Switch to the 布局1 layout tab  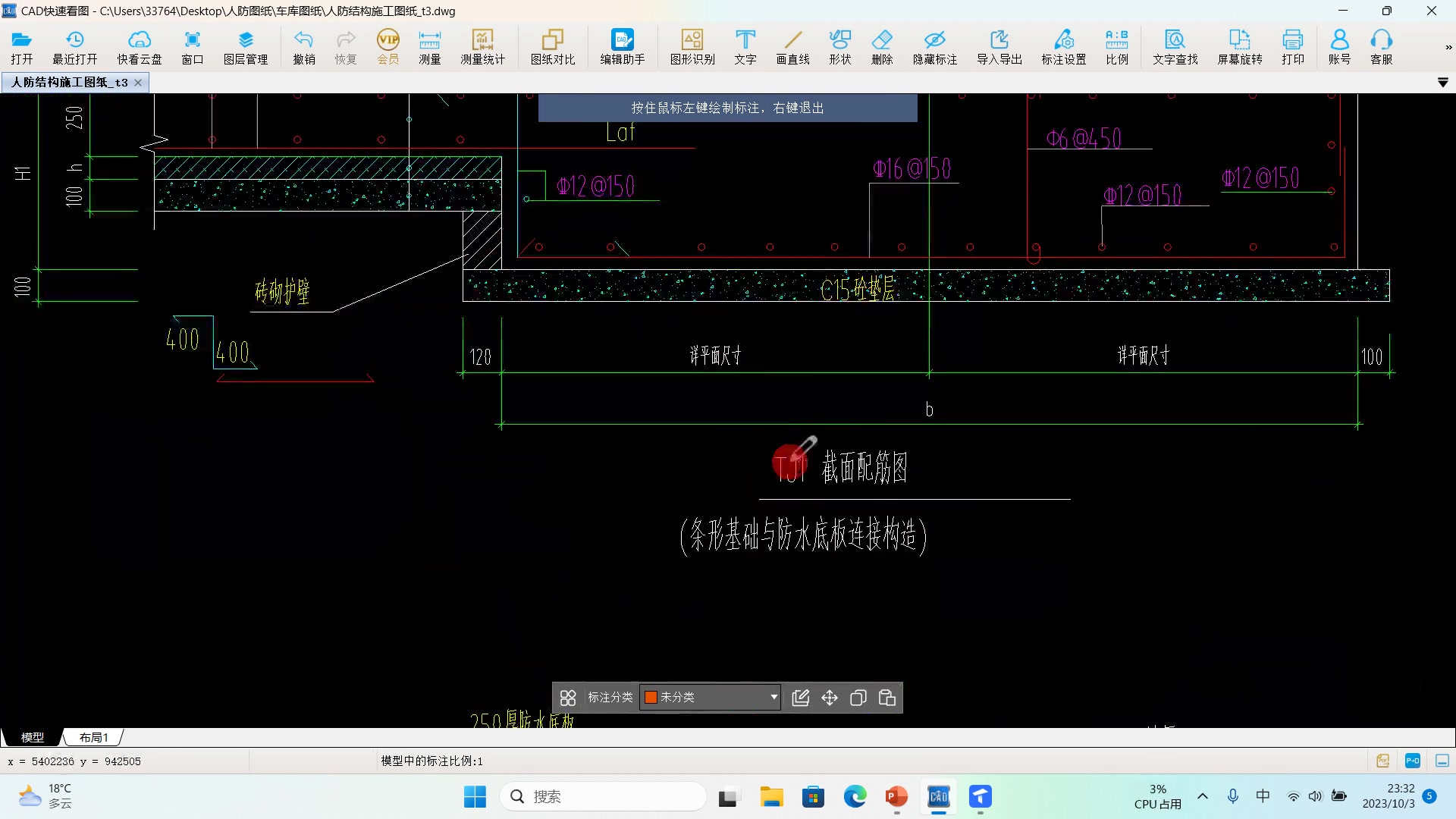[94, 737]
